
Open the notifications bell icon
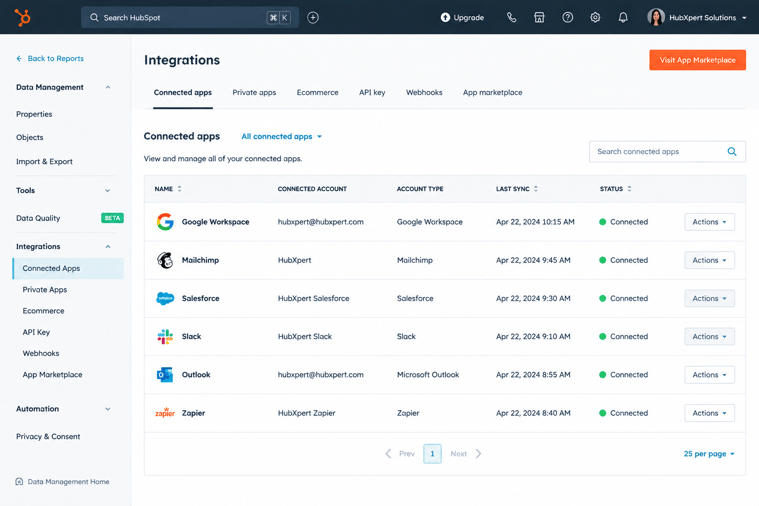click(x=623, y=17)
